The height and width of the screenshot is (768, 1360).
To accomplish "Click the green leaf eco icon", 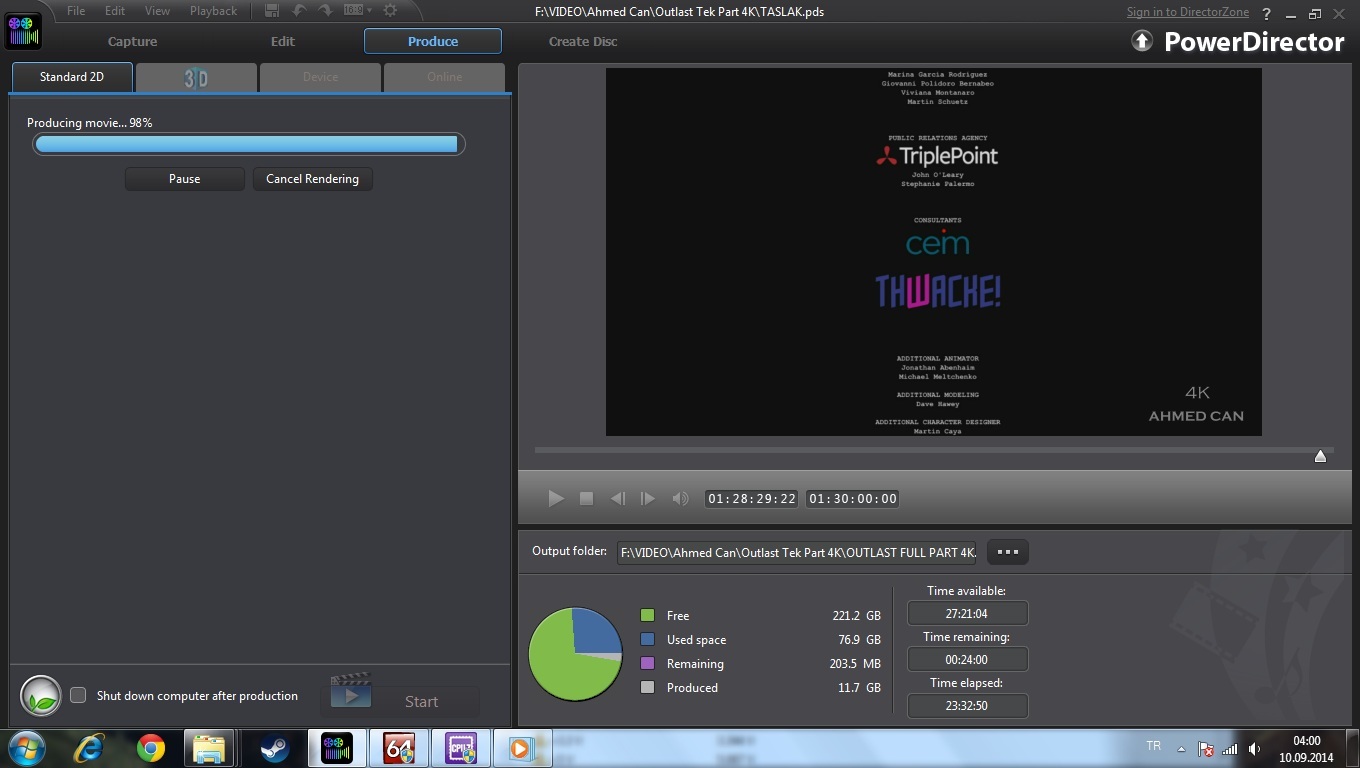I will (x=41, y=696).
